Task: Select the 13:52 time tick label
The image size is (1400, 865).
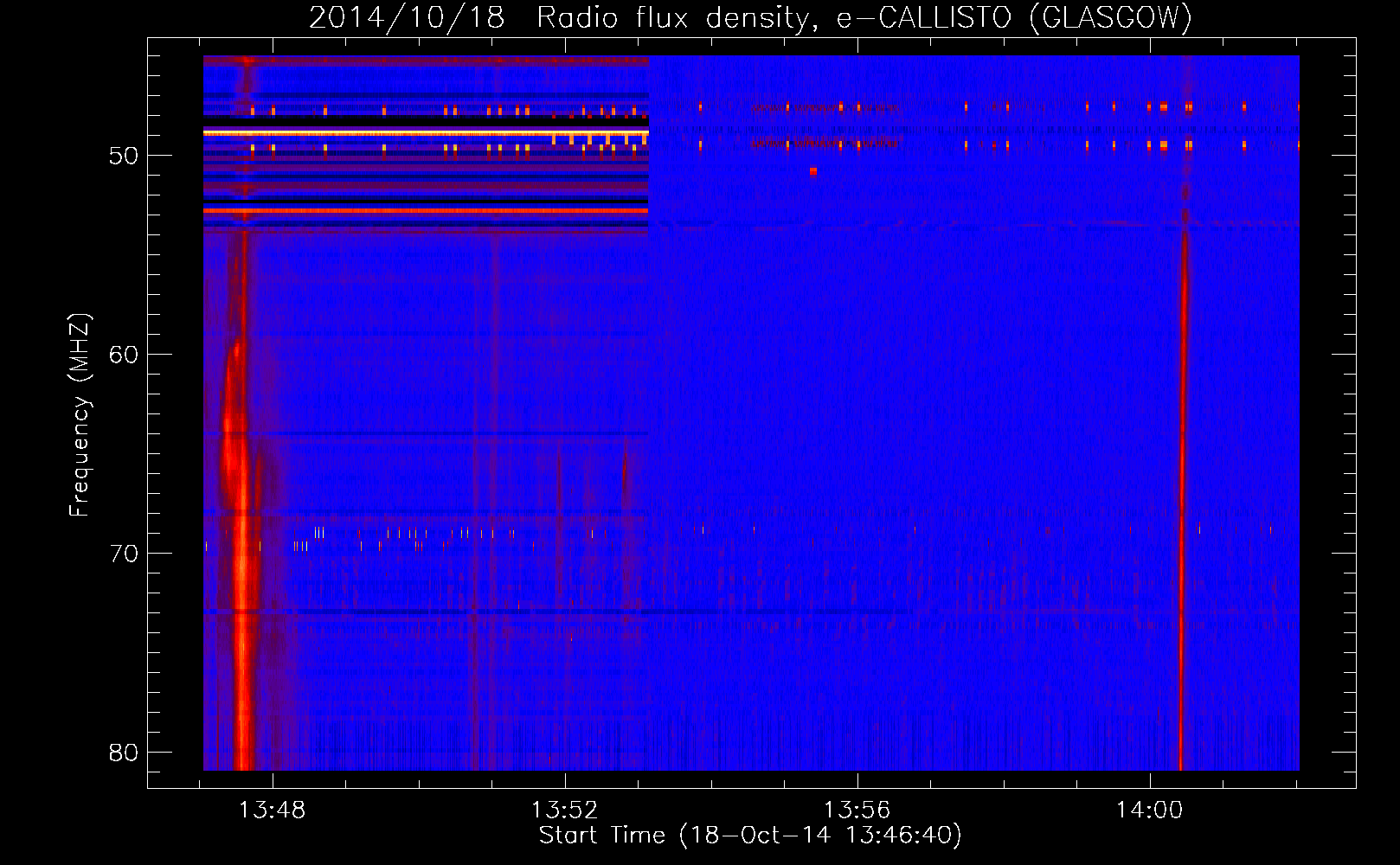Action: coord(565,811)
